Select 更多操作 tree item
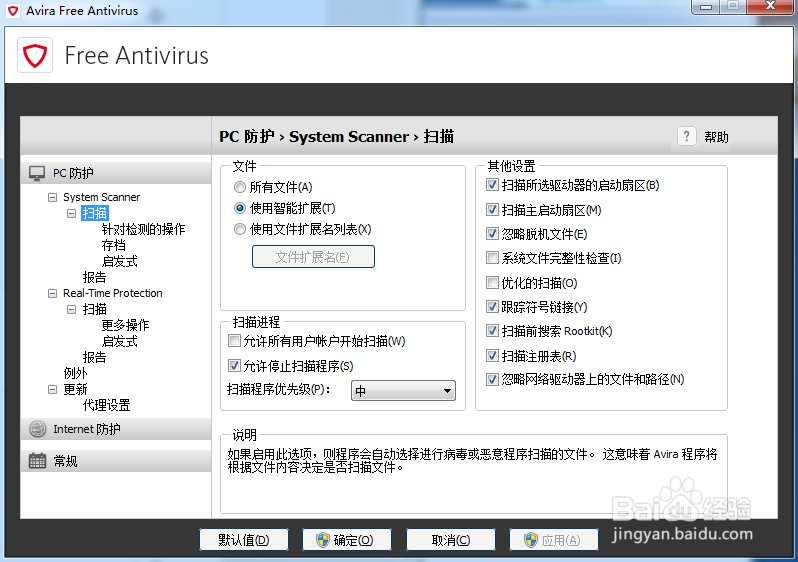The image size is (798, 562). 125,325
